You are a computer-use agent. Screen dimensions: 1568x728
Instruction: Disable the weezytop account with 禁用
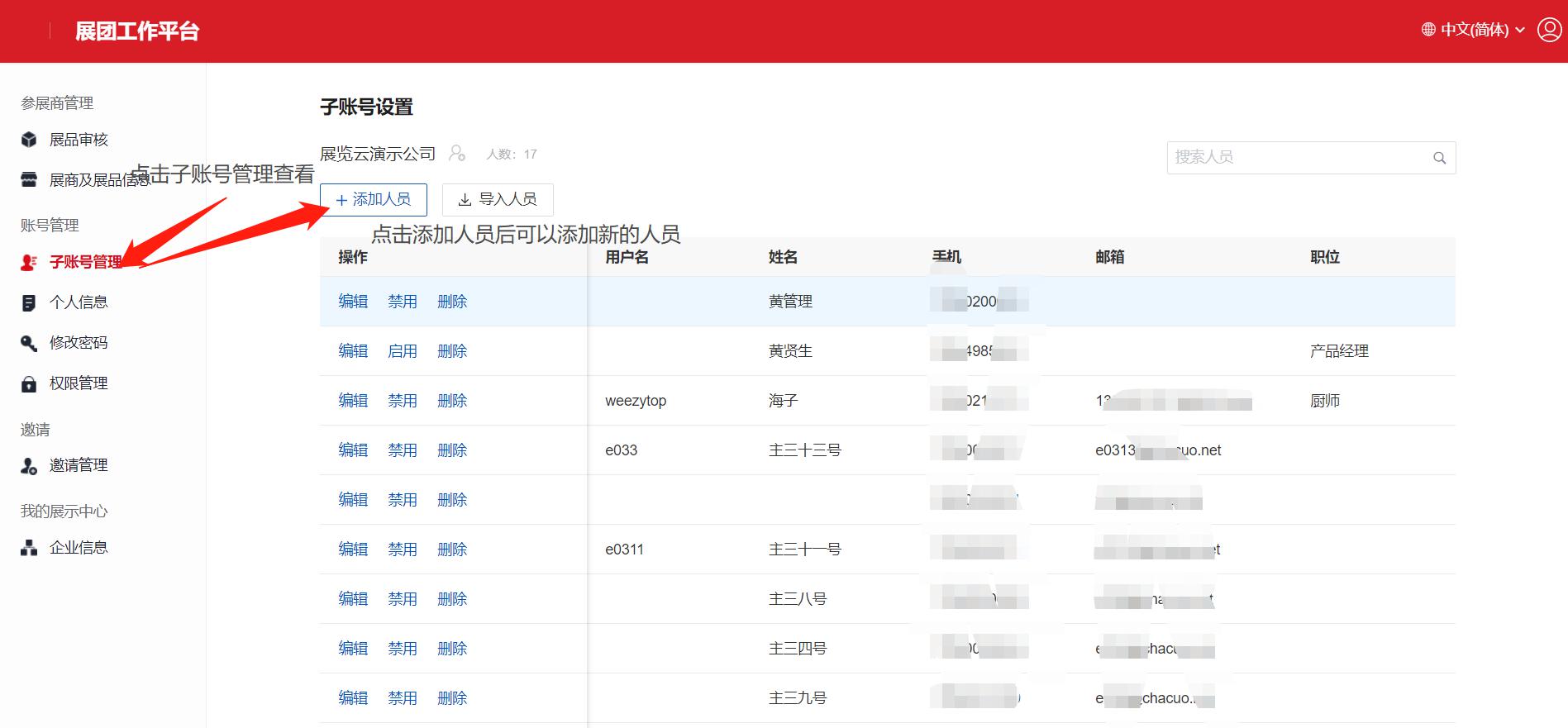tap(403, 401)
